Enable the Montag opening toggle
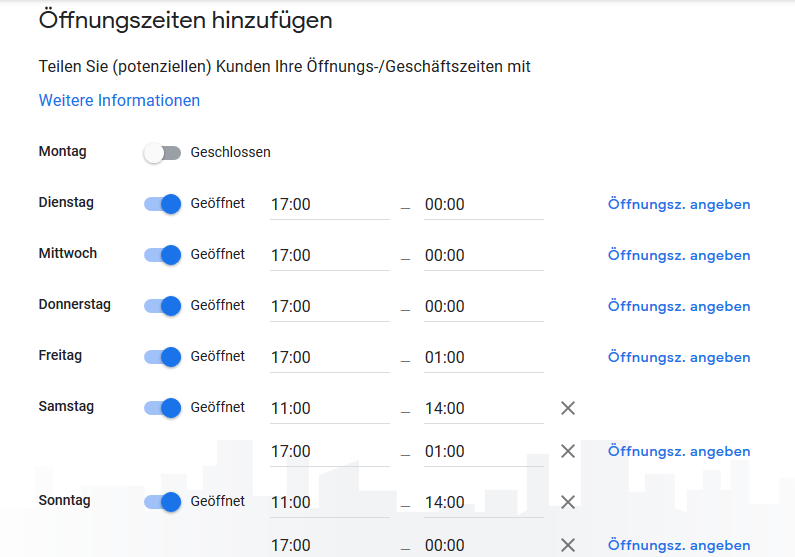 tap(162, 153)
